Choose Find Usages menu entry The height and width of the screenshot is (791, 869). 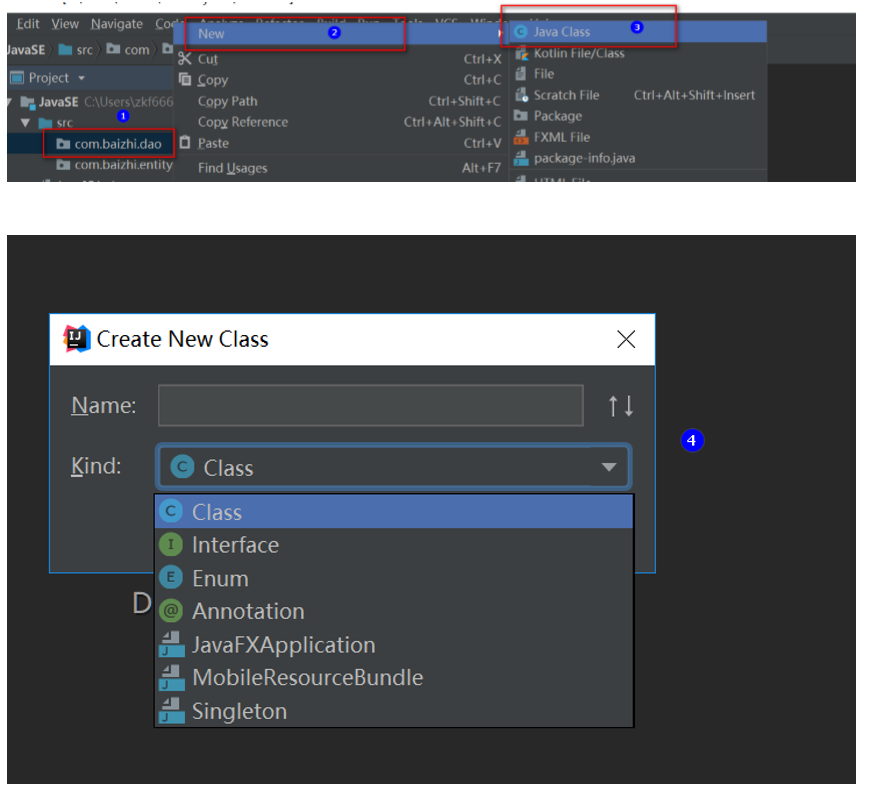(x=342, y=167)
